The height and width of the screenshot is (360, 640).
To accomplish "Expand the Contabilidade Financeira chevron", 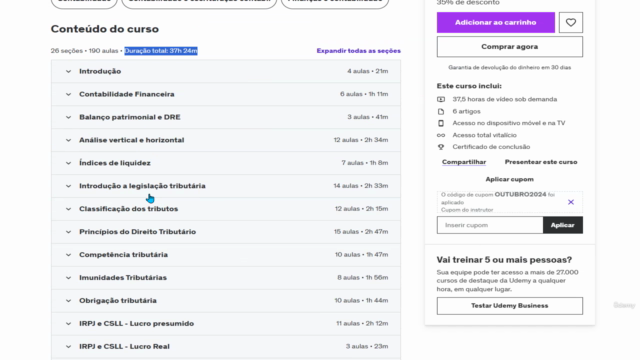I will coord(68,94).
